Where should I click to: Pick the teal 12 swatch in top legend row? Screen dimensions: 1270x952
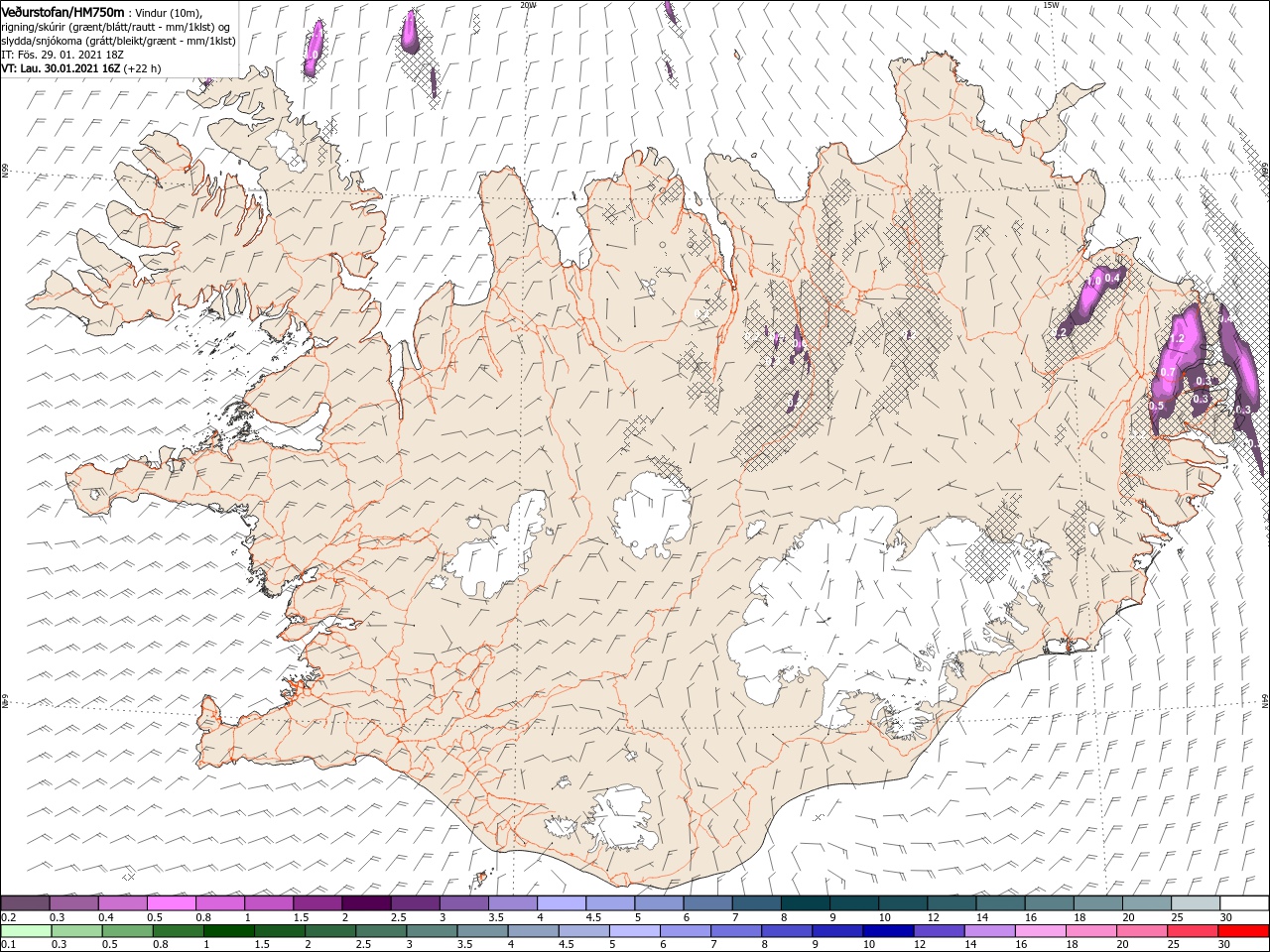coord(951,903)
